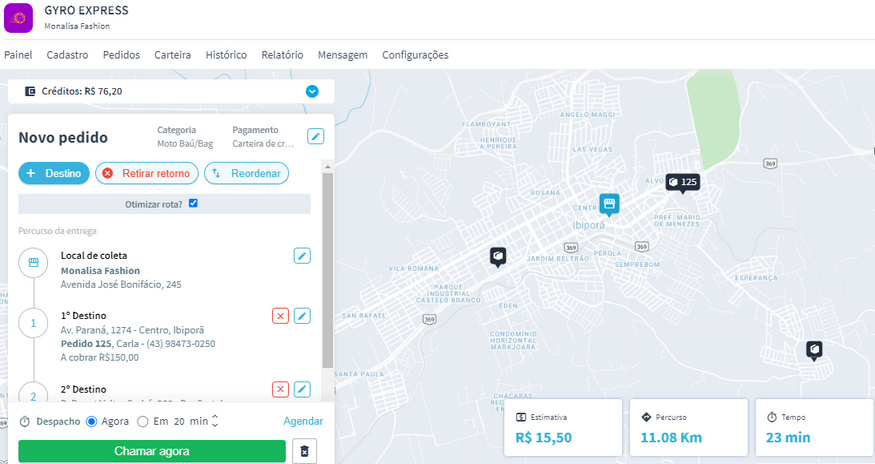Image resolution: width=875 pixels, height=464 pixels.
Task: Select the map package marker labeled 125
Action: (x=683, y=182)
